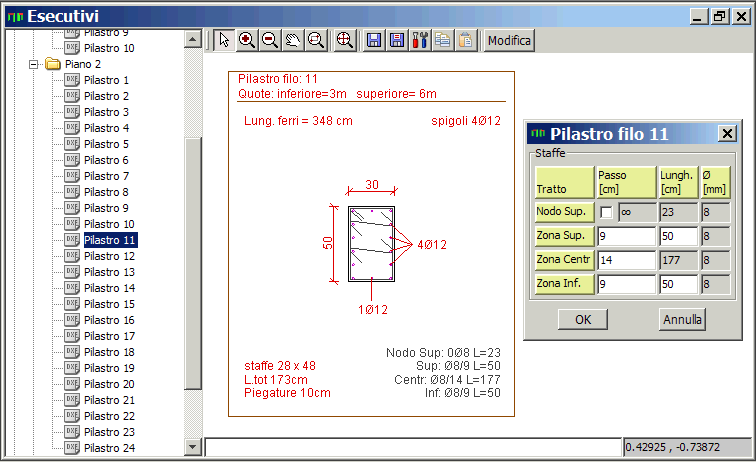The image size is (756, 462).
Task: Close the Pilastro filo 11 dialog
Action: (x=728, y=134)
